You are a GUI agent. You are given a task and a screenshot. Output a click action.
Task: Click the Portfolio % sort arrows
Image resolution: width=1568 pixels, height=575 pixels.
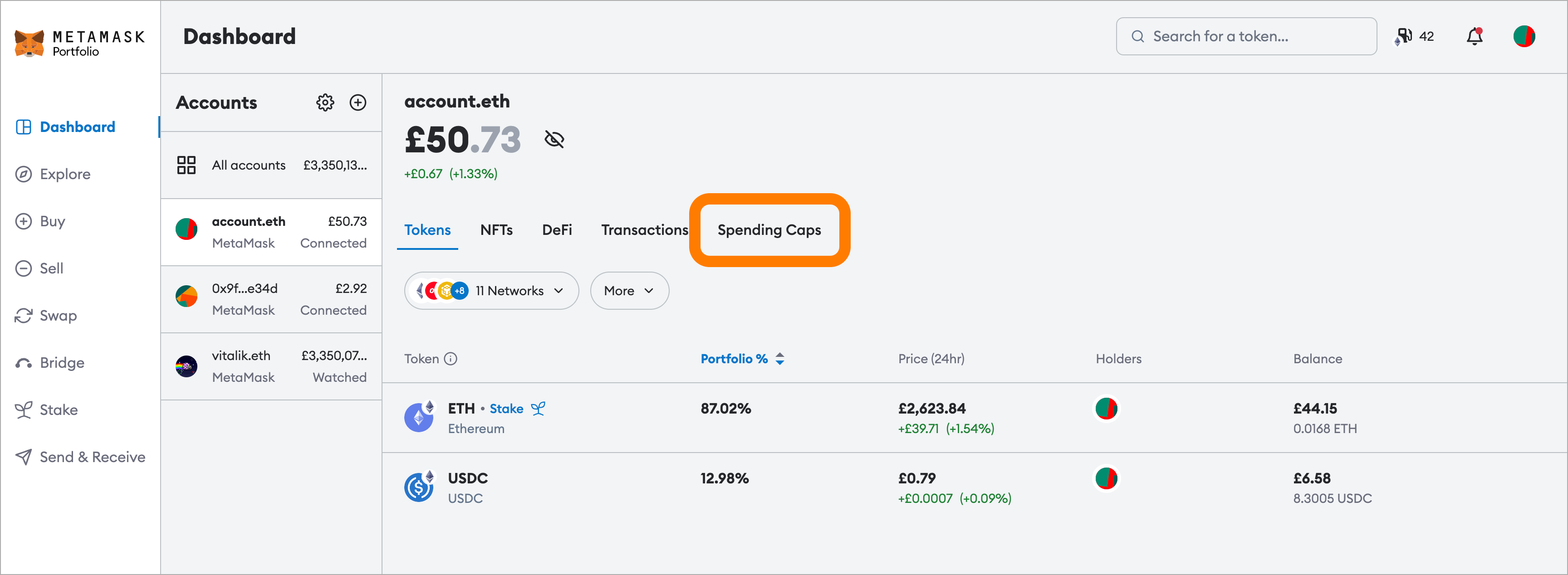tap(780, 359)
